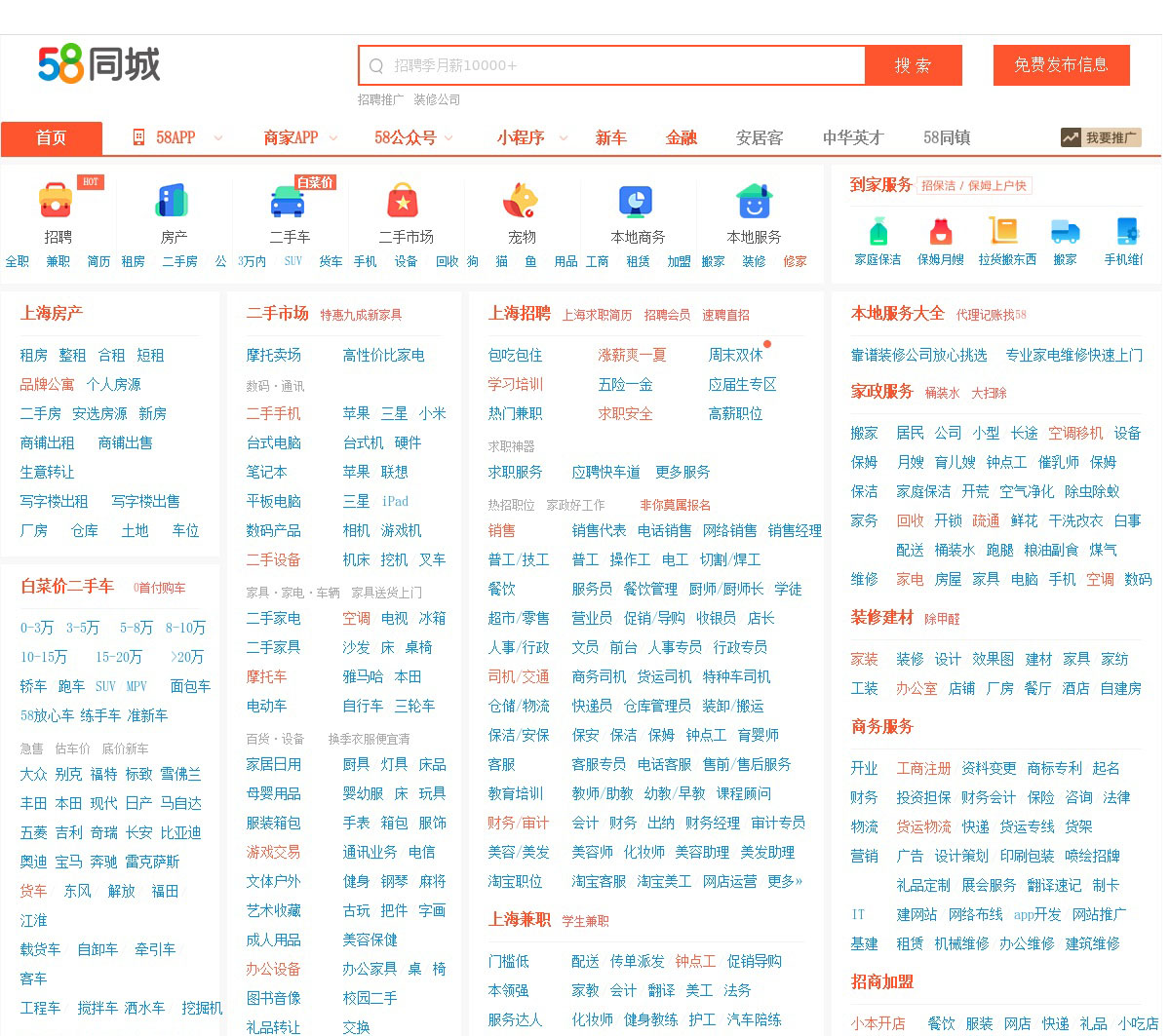Image resolution: width=1170 pixels, height=1036 pixels.
Task: Click the search magnifier icon
Action: click(376, 66)
